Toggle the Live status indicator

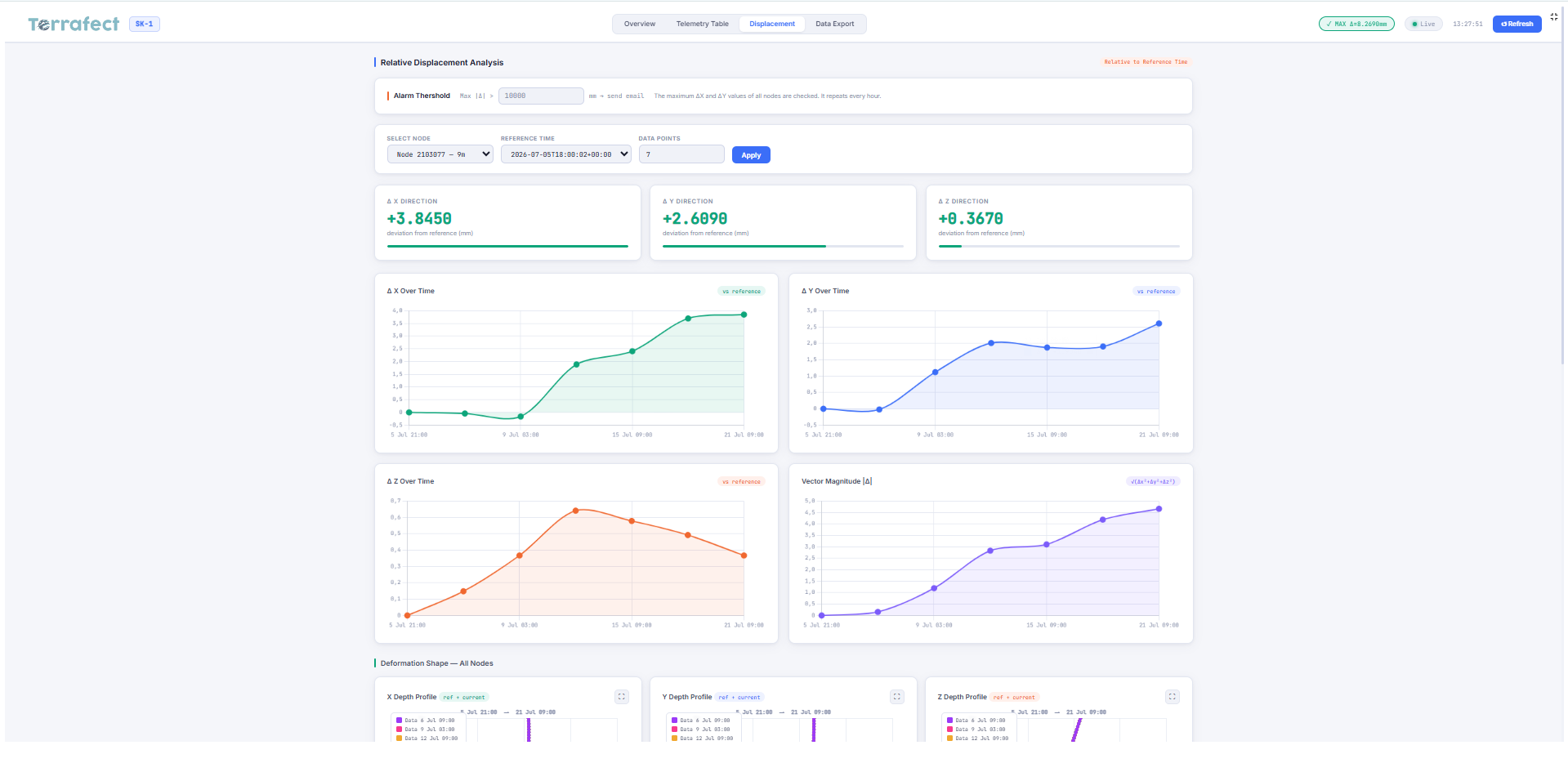(1423, 24)
